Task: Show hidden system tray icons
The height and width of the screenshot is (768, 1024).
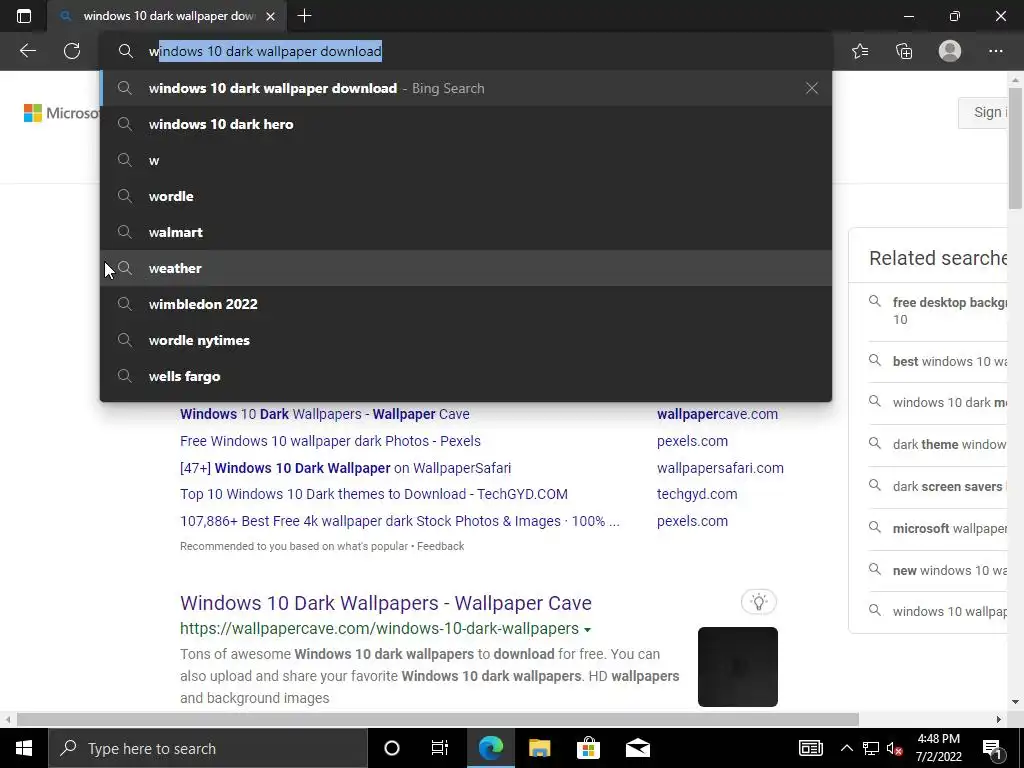Action: point(846,748)
